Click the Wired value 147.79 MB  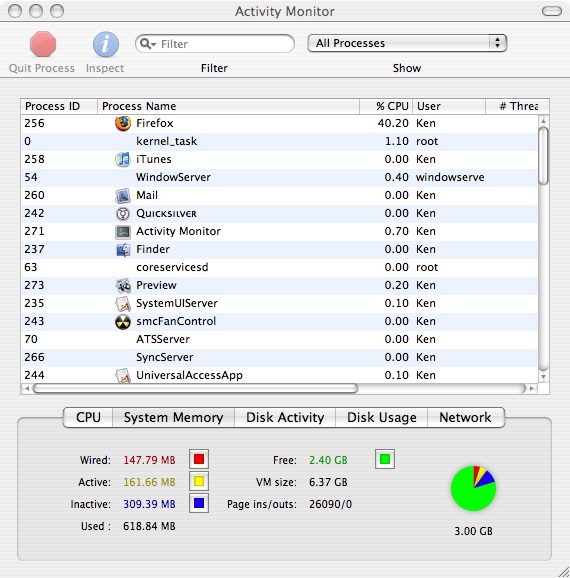149,460
